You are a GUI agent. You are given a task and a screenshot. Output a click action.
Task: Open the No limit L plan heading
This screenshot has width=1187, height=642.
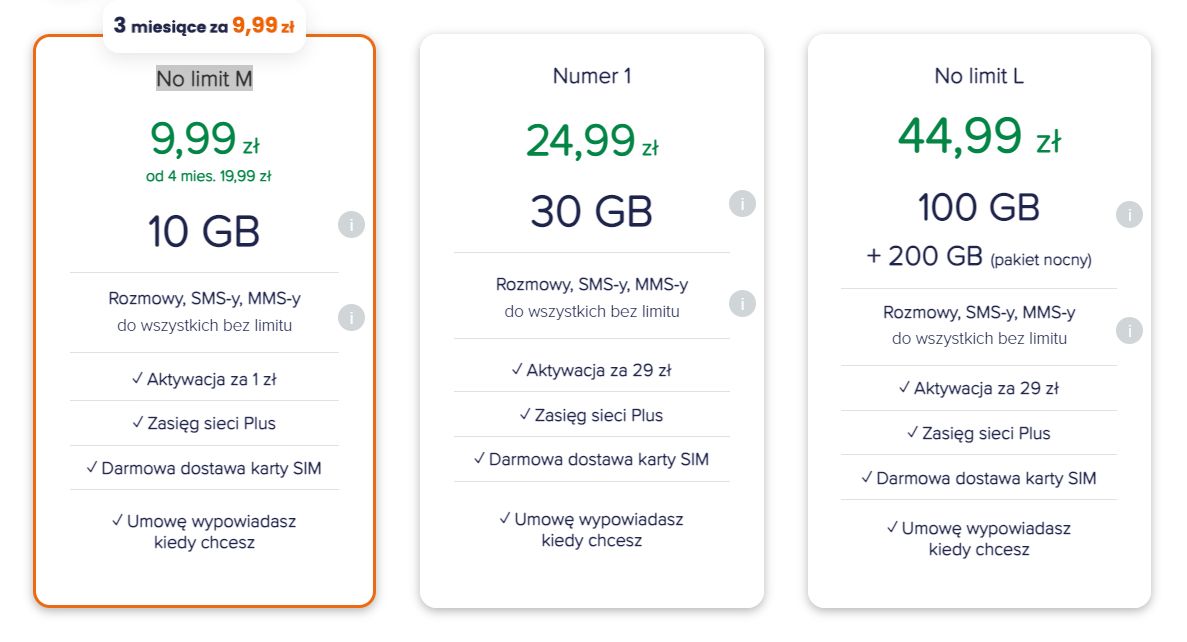979,76
